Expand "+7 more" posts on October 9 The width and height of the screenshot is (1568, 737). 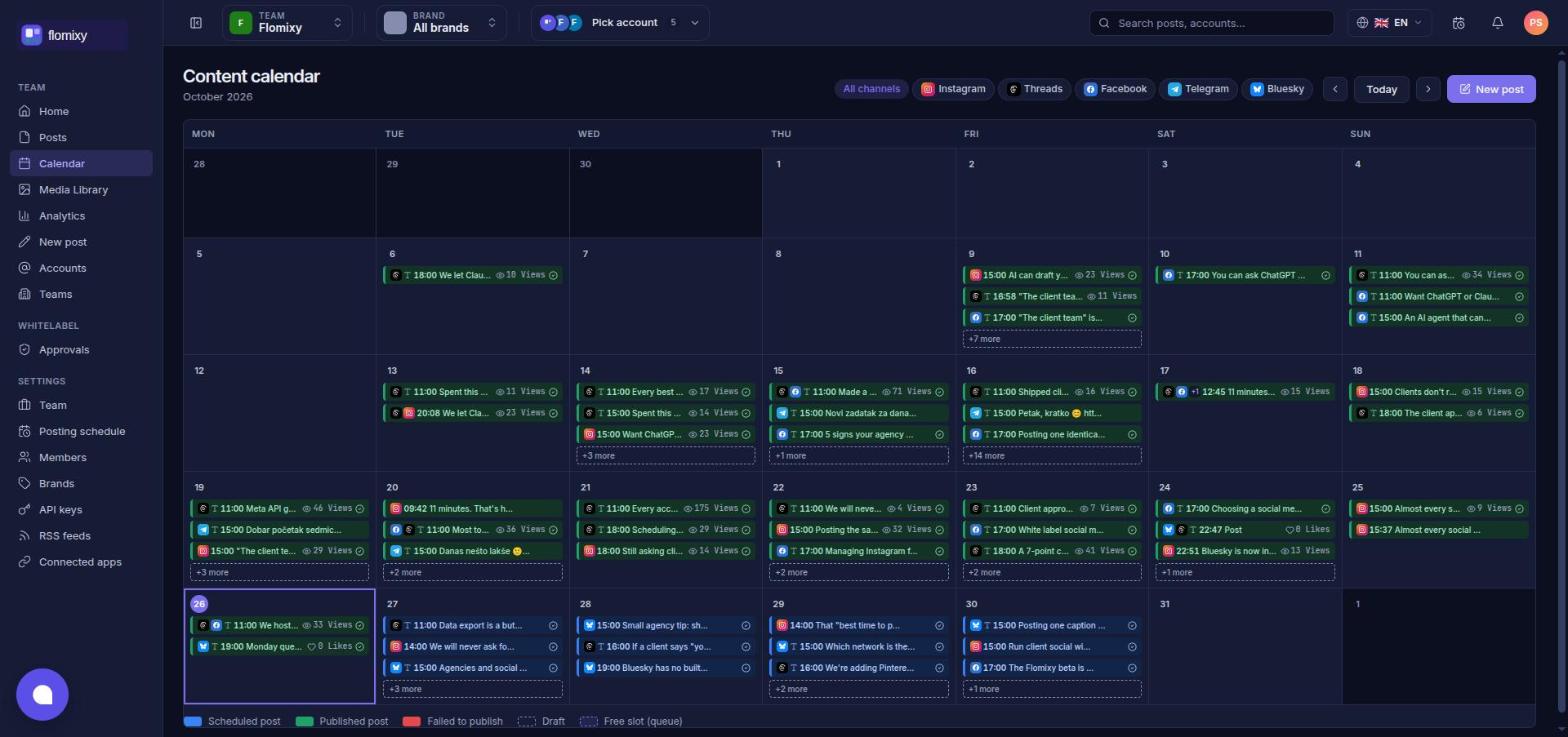tap(1051, 339)
